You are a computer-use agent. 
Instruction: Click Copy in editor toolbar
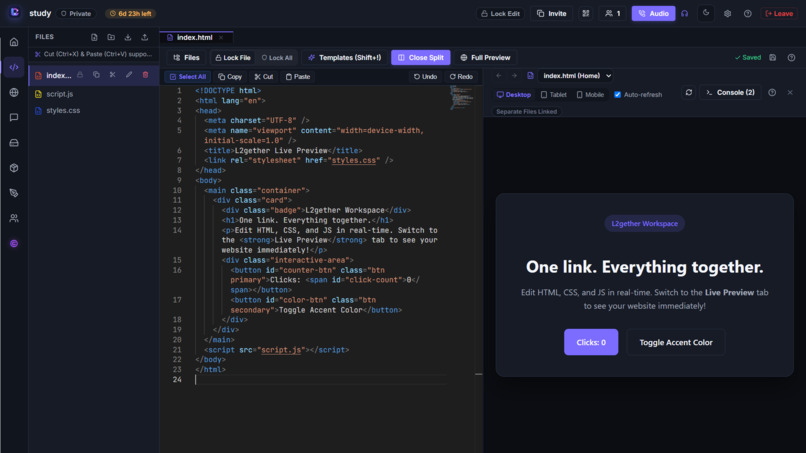pyautogui.click(x=230, y=77)
